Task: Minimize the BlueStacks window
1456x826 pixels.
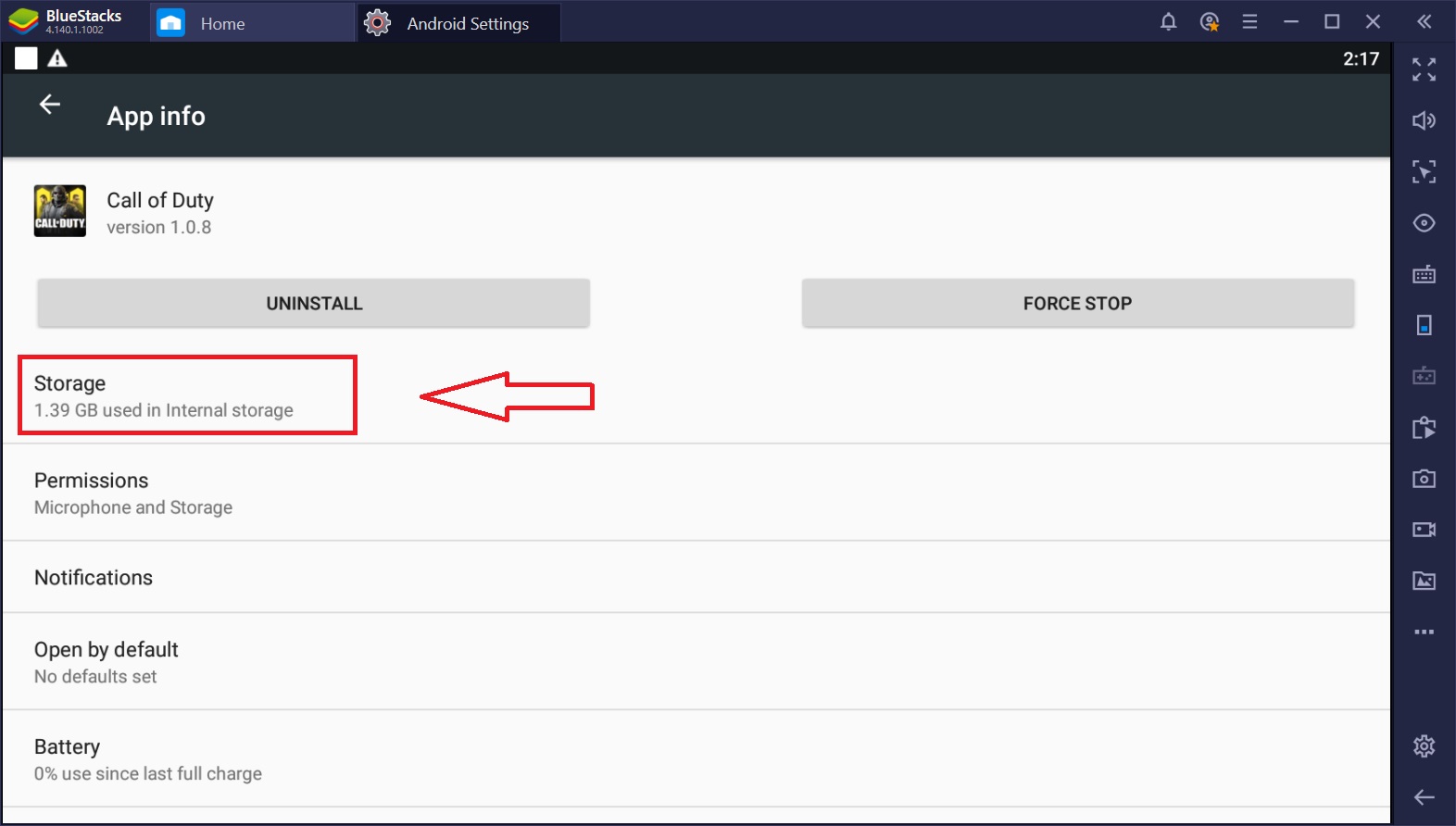Action: click(1291, 21)
